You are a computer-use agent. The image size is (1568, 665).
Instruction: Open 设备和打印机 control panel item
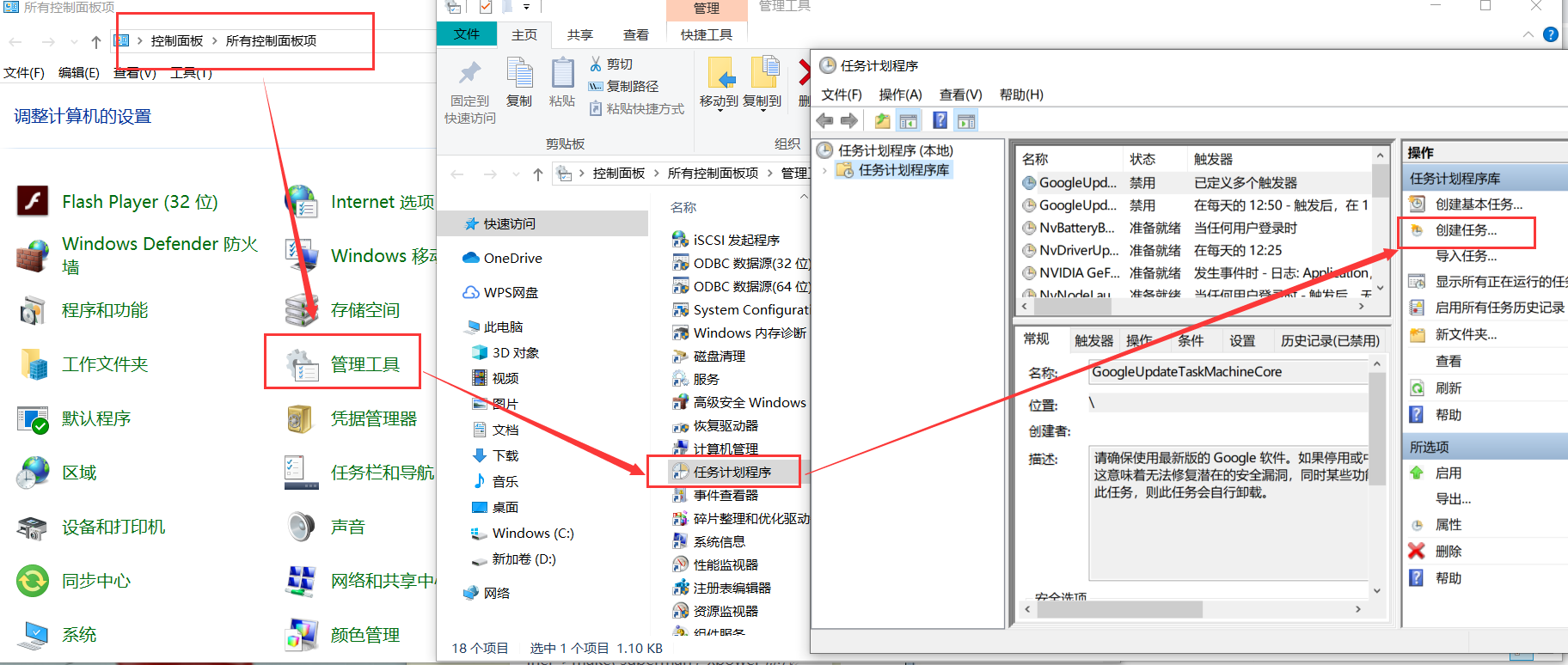tap(91, 527)
